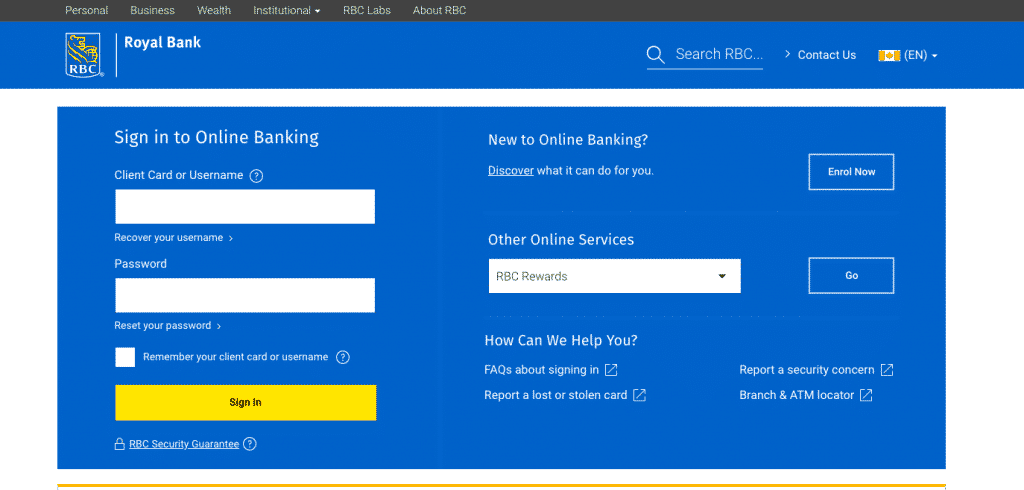
Task: Open help icon beside Remember your client card
Action: click(x=343, y=357)
